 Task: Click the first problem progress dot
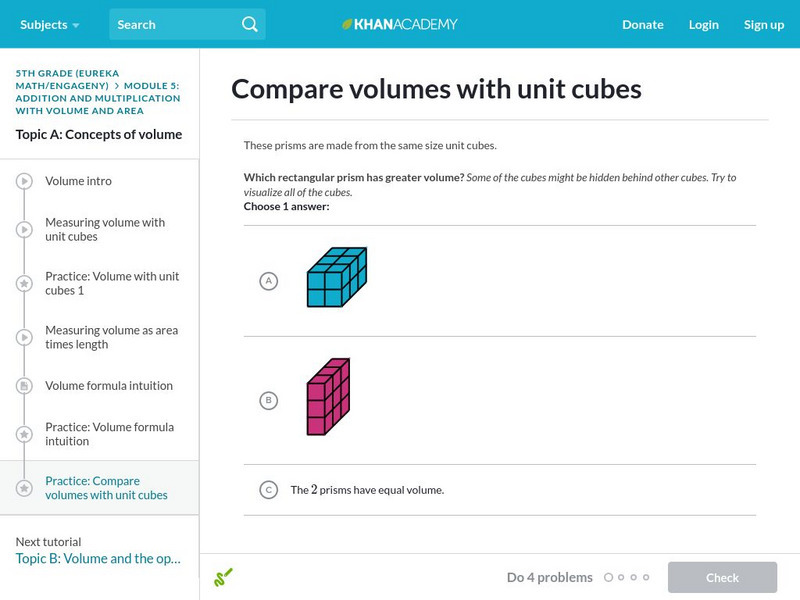[x=609, y=577]
